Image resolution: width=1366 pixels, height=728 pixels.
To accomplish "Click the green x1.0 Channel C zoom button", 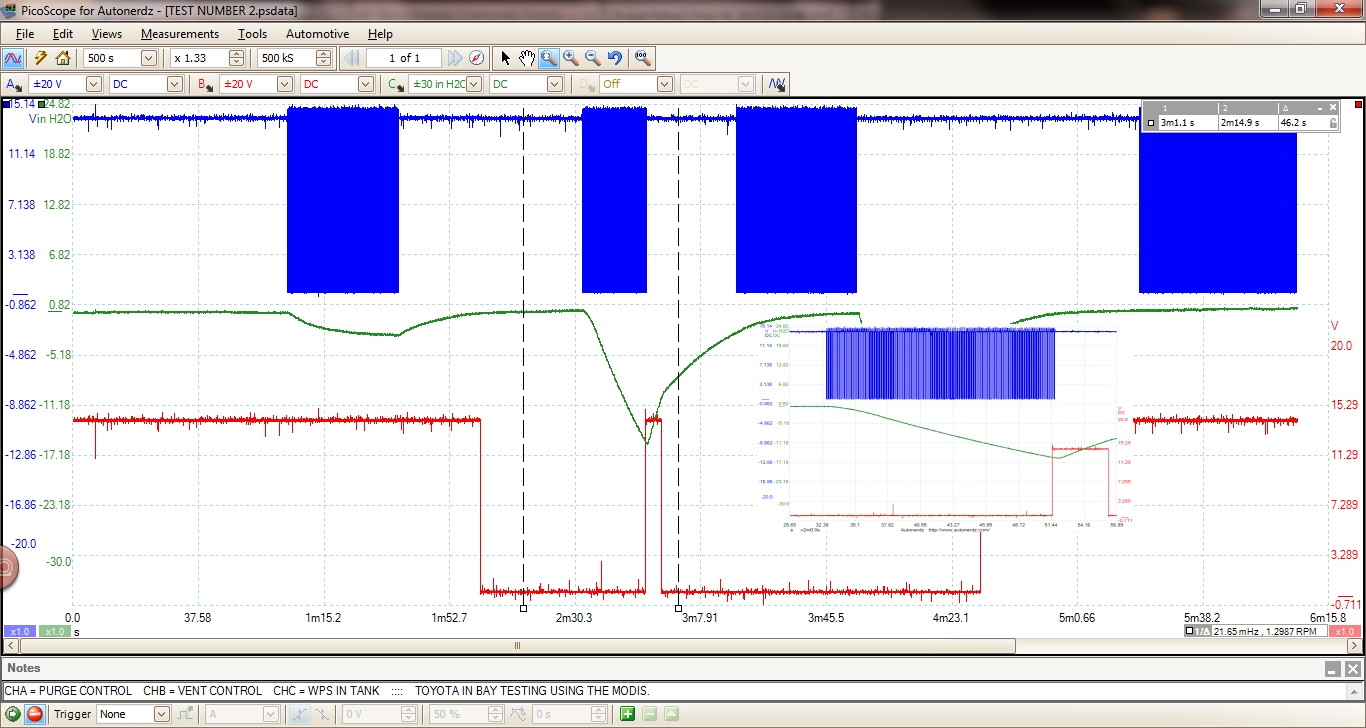I will tap(54, 632).
